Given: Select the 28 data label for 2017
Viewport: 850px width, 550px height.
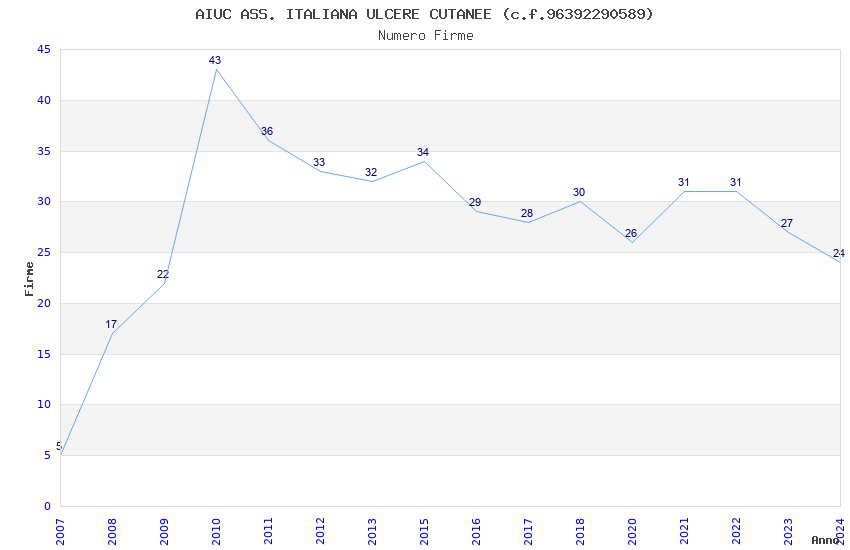Looking at the screenshot, I should click(x=527, y=213).
